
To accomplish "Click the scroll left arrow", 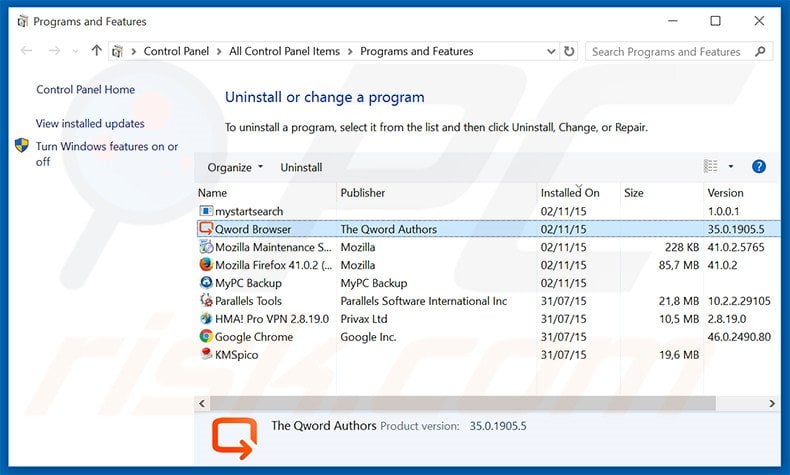I will pos(202,403).
